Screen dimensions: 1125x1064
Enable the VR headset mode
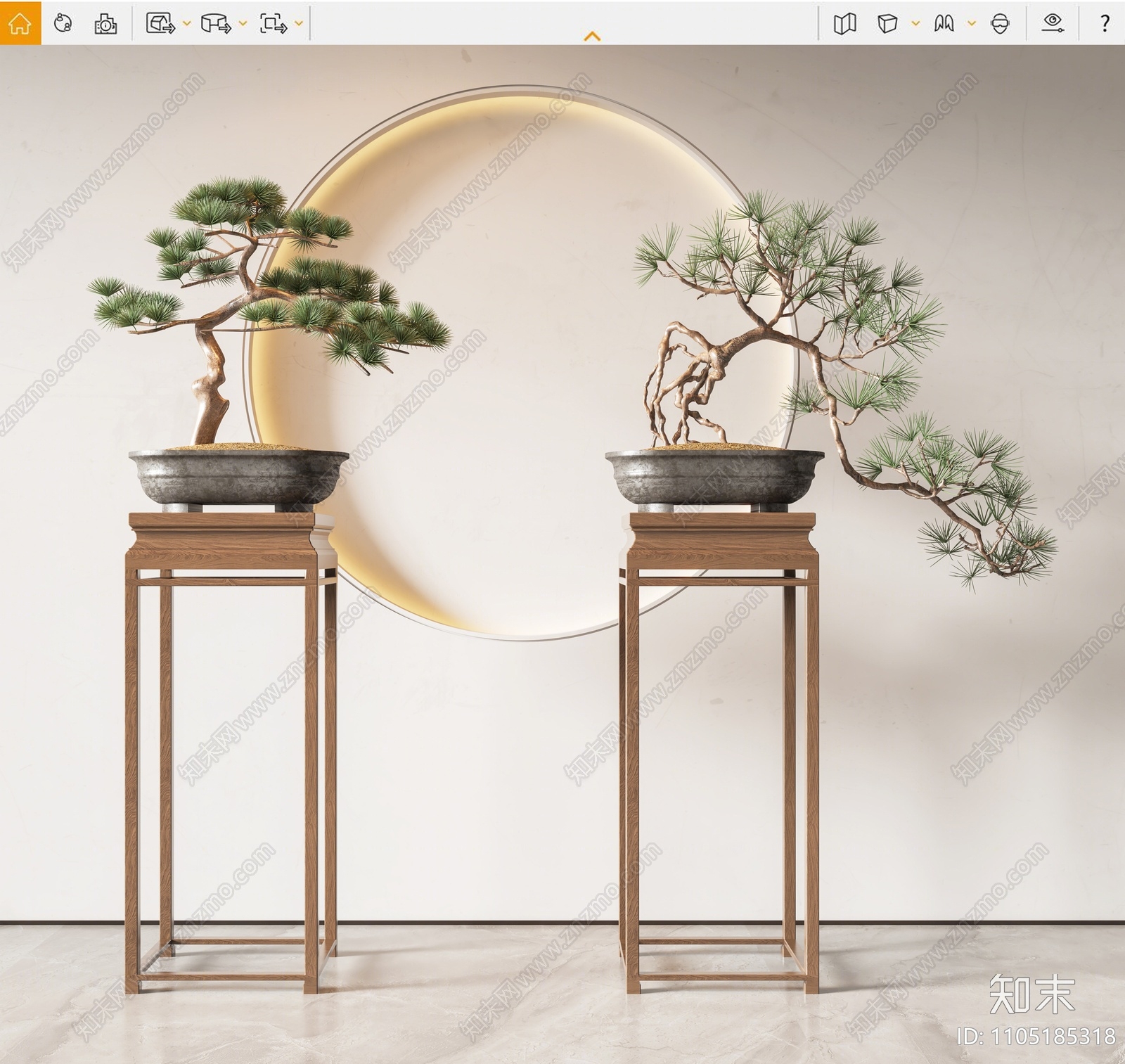1000,23
